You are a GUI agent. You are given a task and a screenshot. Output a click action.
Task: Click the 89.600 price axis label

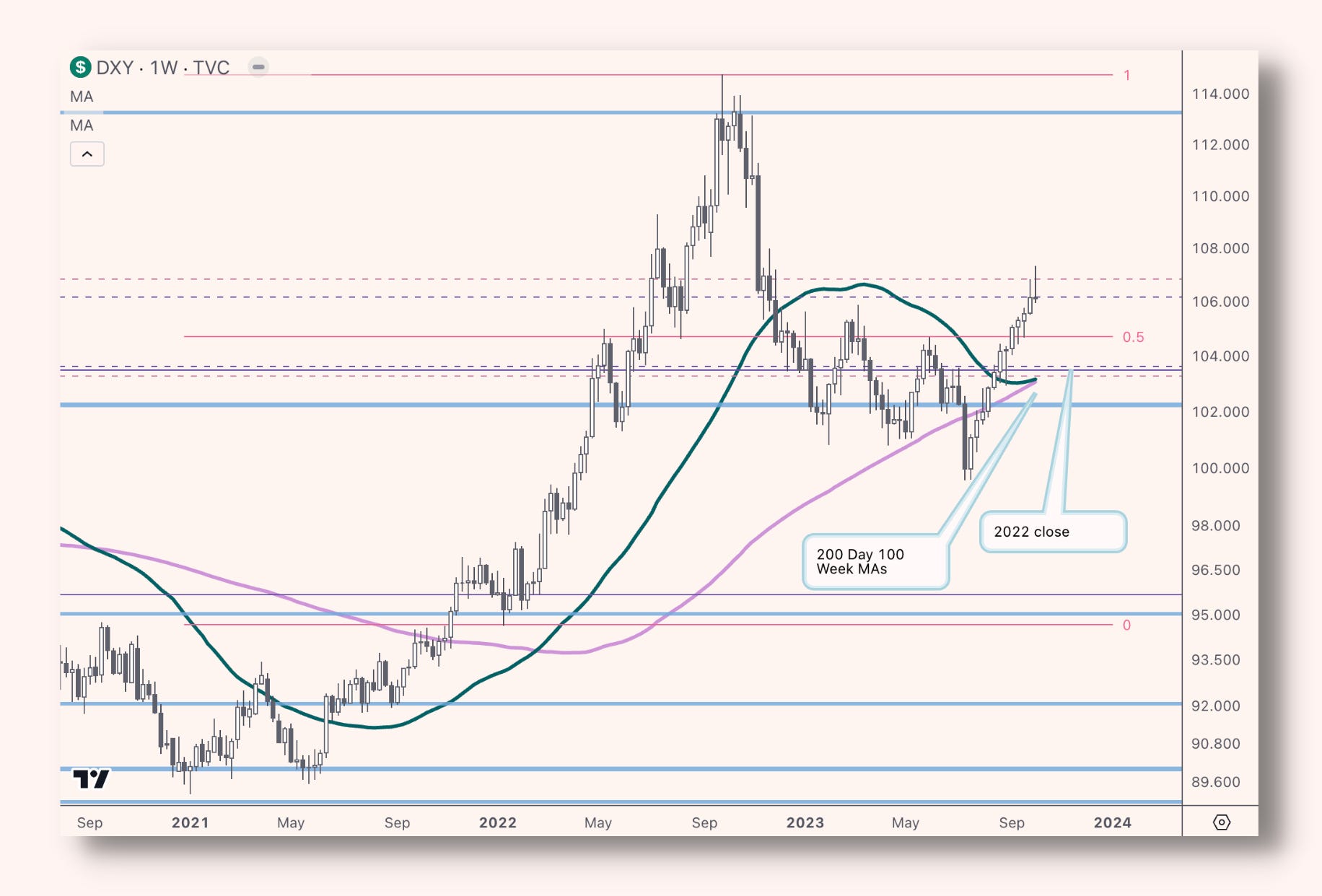[x=1216, y=782]
